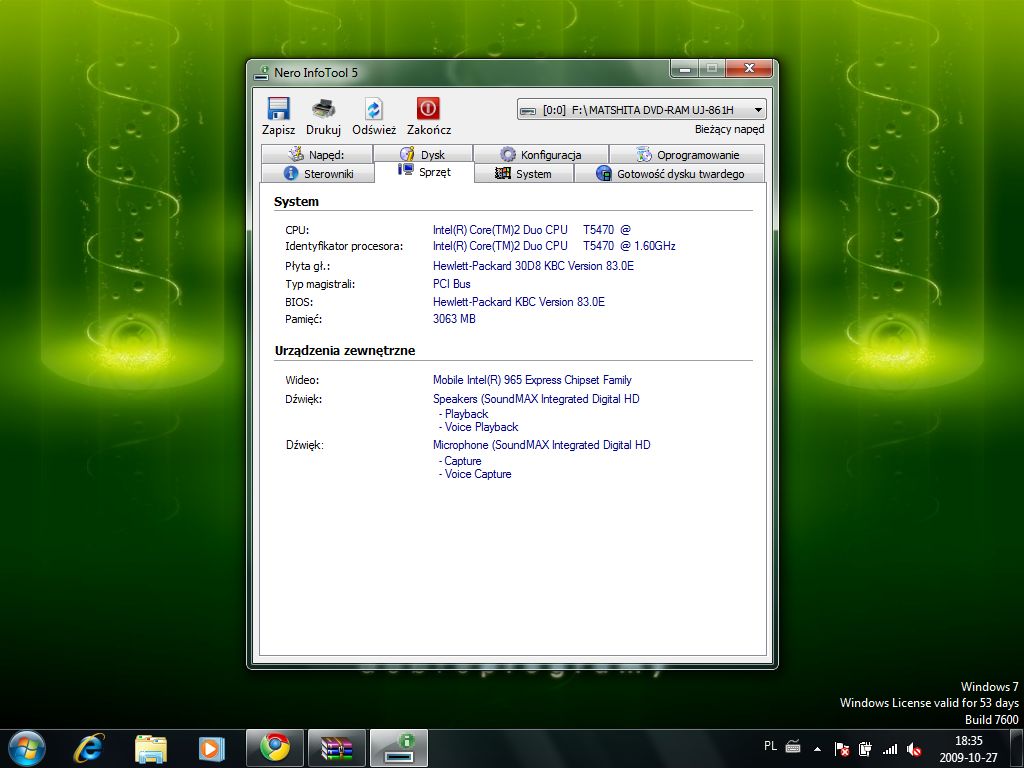
Task: Click 'Hewlett-Packard 30D8 KBC Version 83.0E' text
Action: point(533,266)
